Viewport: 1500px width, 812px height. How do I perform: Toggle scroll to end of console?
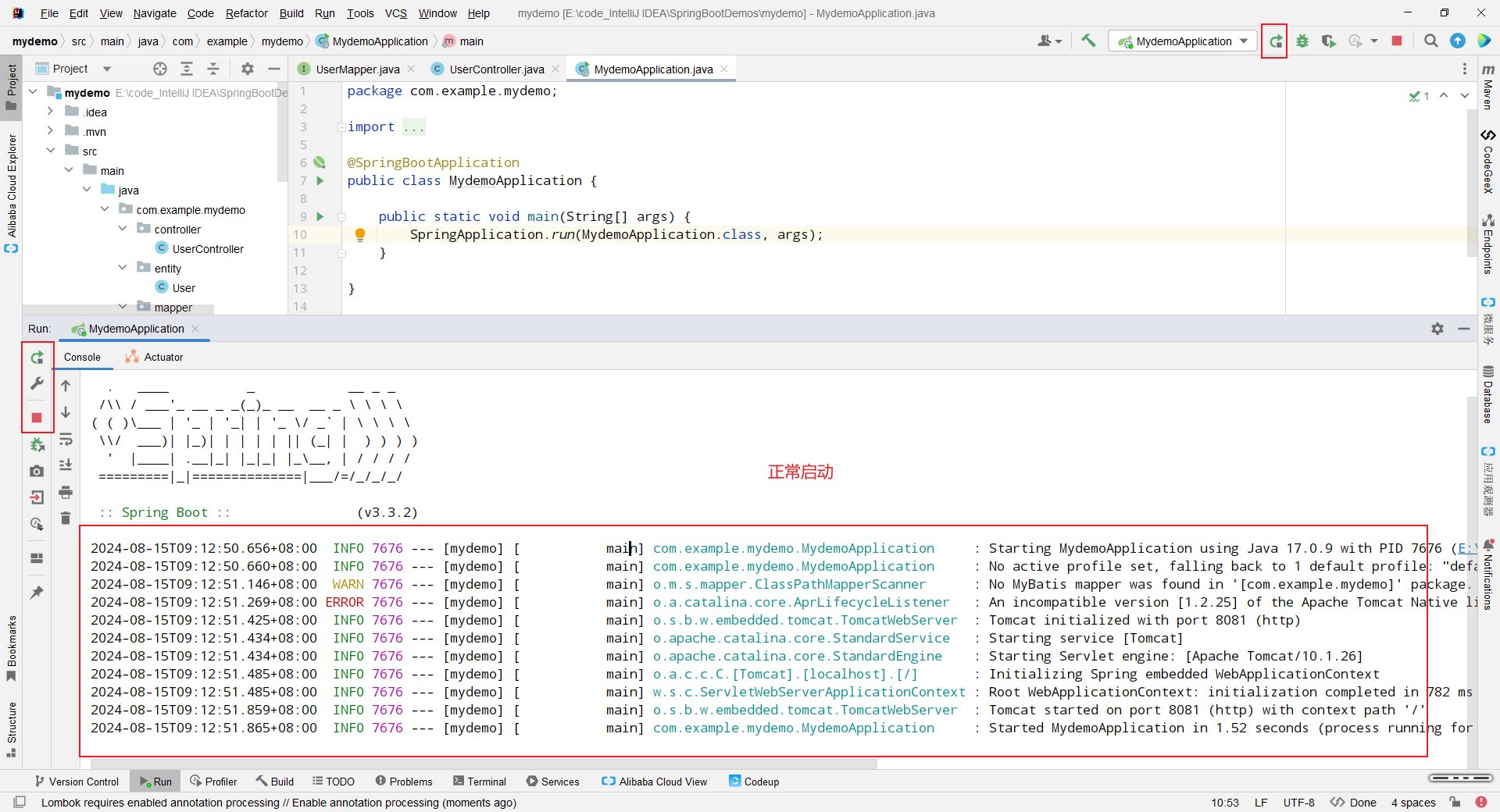(66, 465)
